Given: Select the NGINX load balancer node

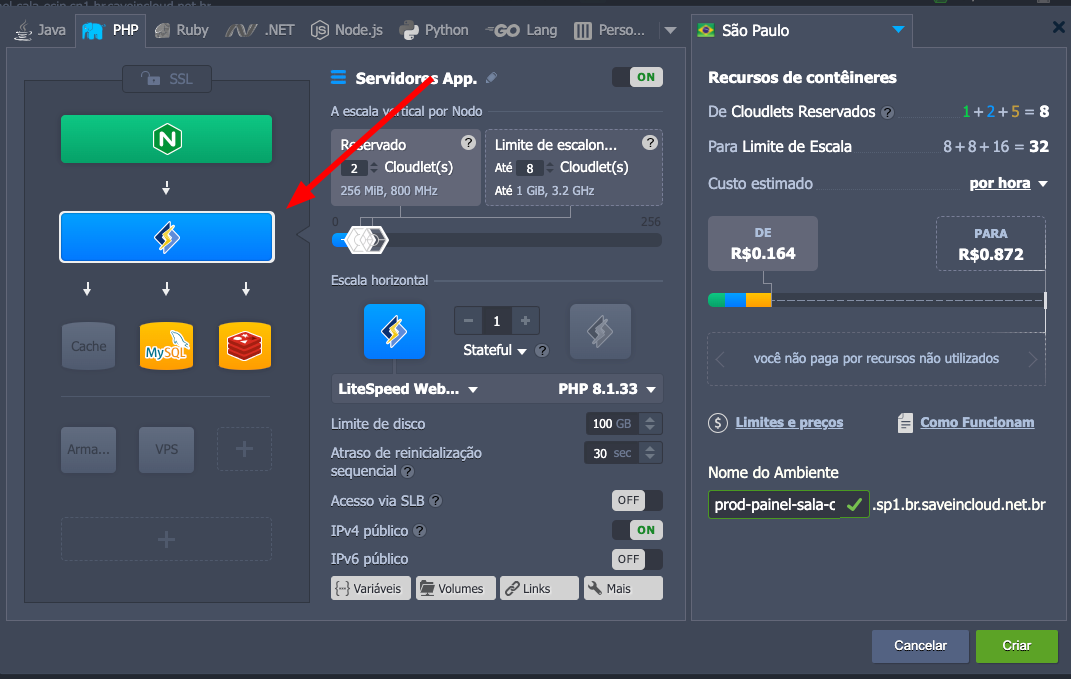Looking at the screenshot, I should coord(166,139).
